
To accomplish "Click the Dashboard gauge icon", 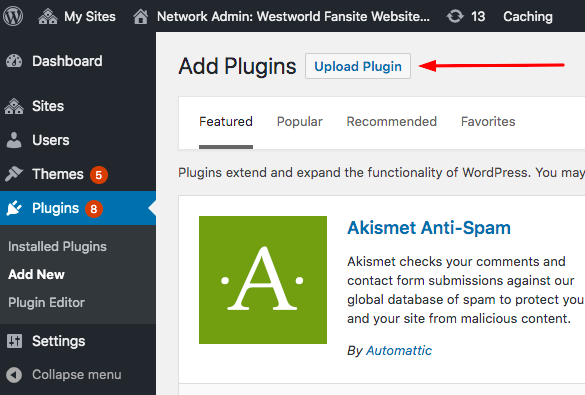I will point(14,61).
